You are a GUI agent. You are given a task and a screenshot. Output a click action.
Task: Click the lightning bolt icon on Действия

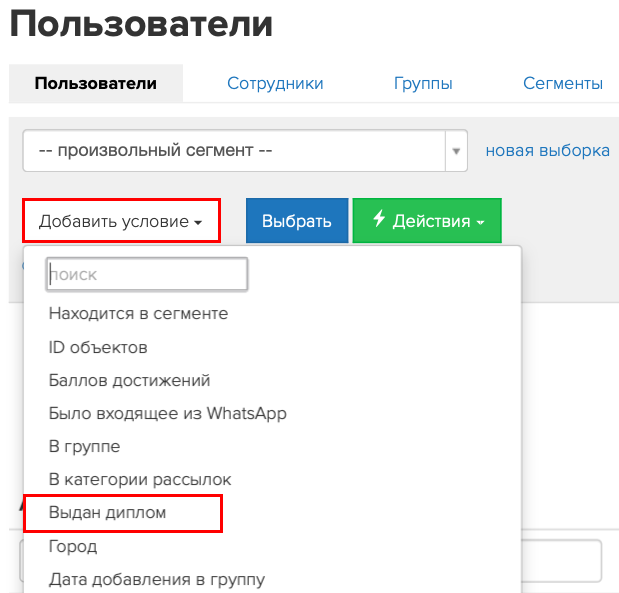(x=379, y=219)
